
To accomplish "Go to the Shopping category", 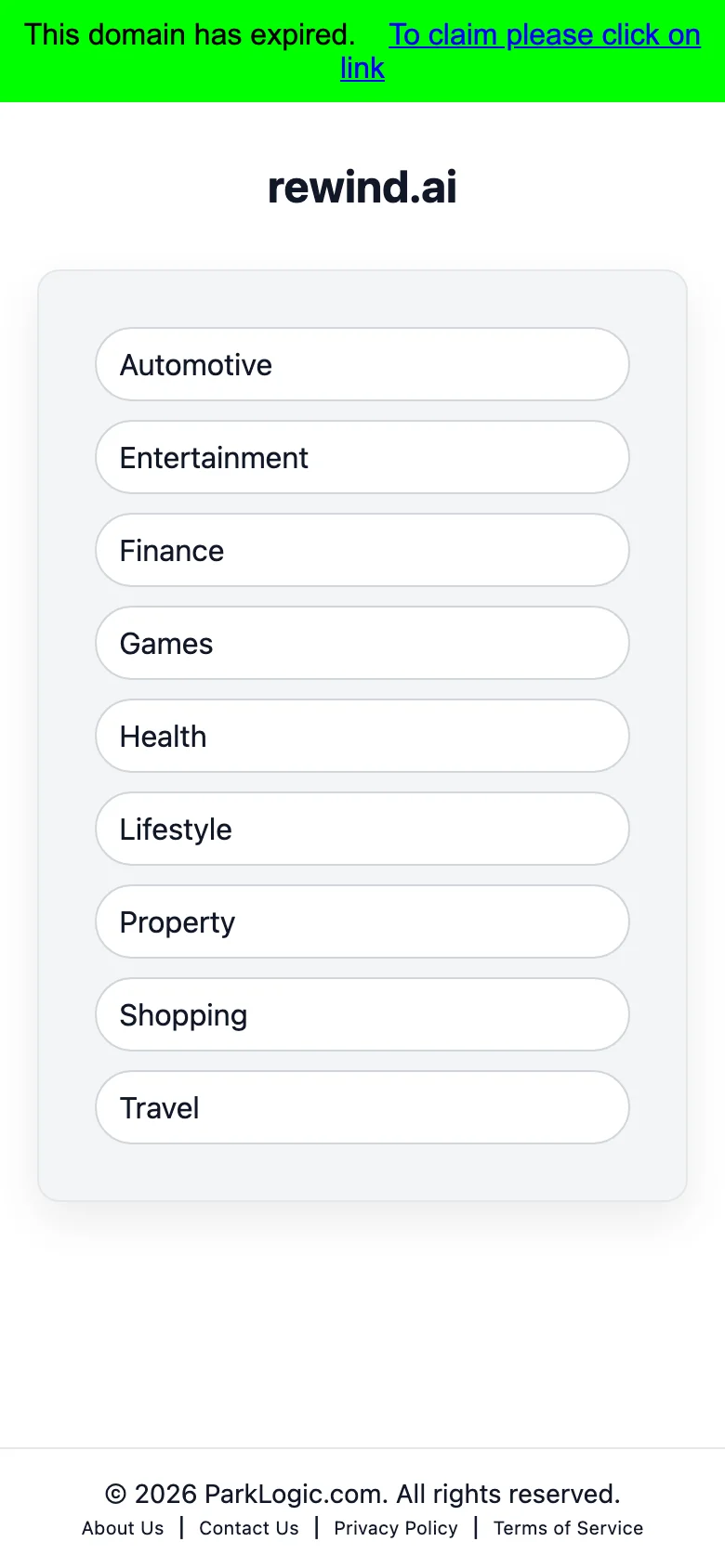I will pyautogui.click(x=362, y=1015).
